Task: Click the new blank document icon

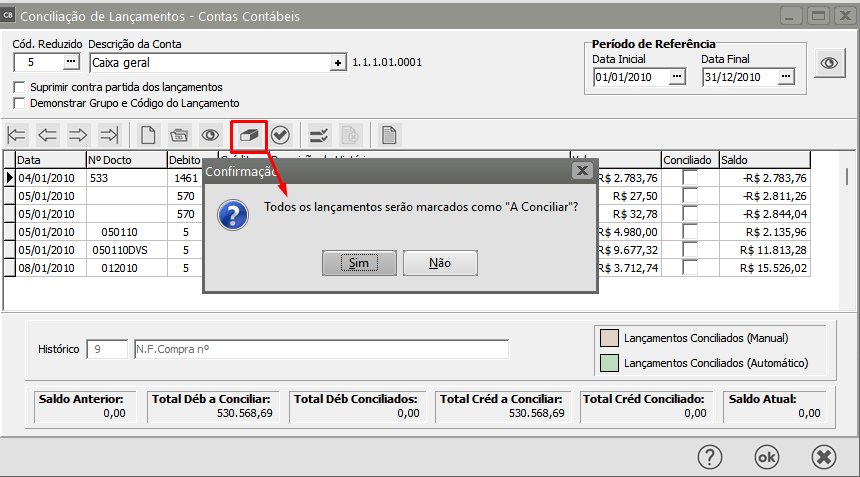Action: pos(148,135)
